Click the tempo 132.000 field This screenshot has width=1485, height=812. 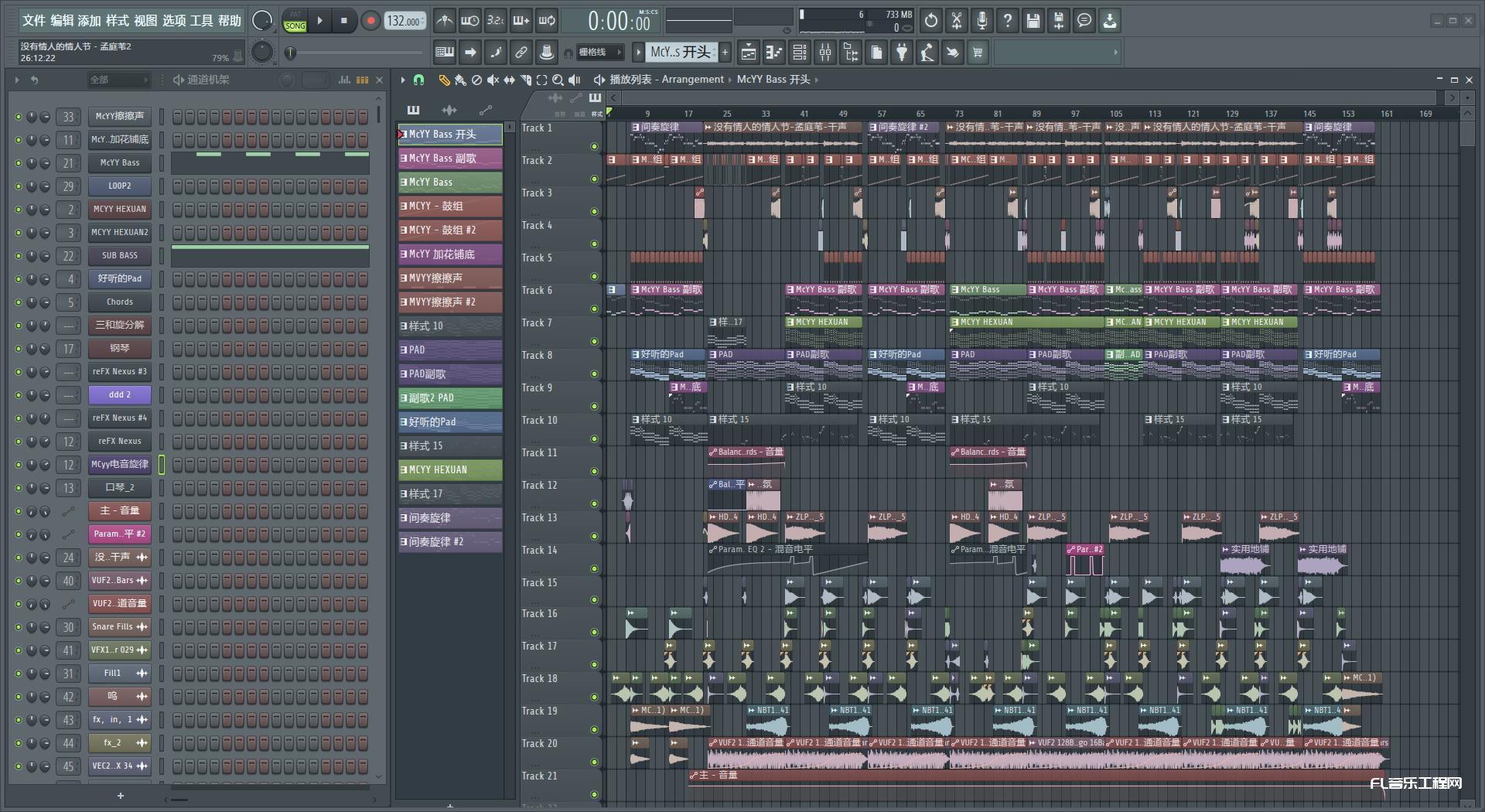[404, 21]
